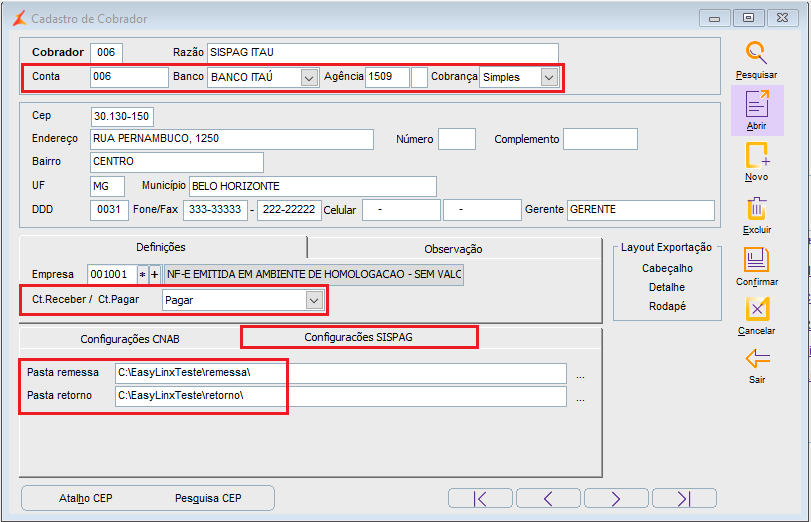The image size is (811, 522).
Task: Click the first Celular field
Action: pos(401,210)
